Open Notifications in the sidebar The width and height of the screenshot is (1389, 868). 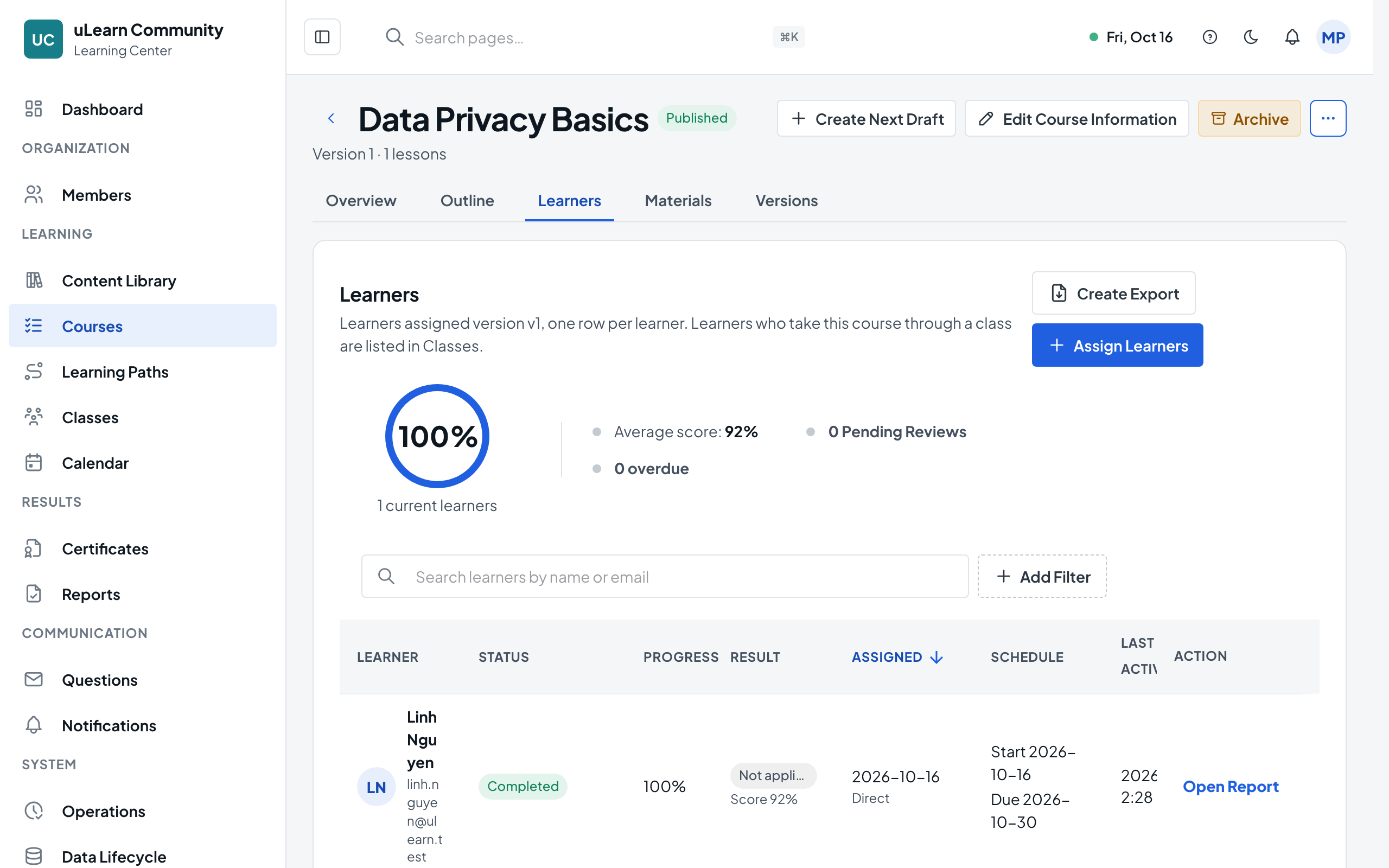(x=142, y=726)
